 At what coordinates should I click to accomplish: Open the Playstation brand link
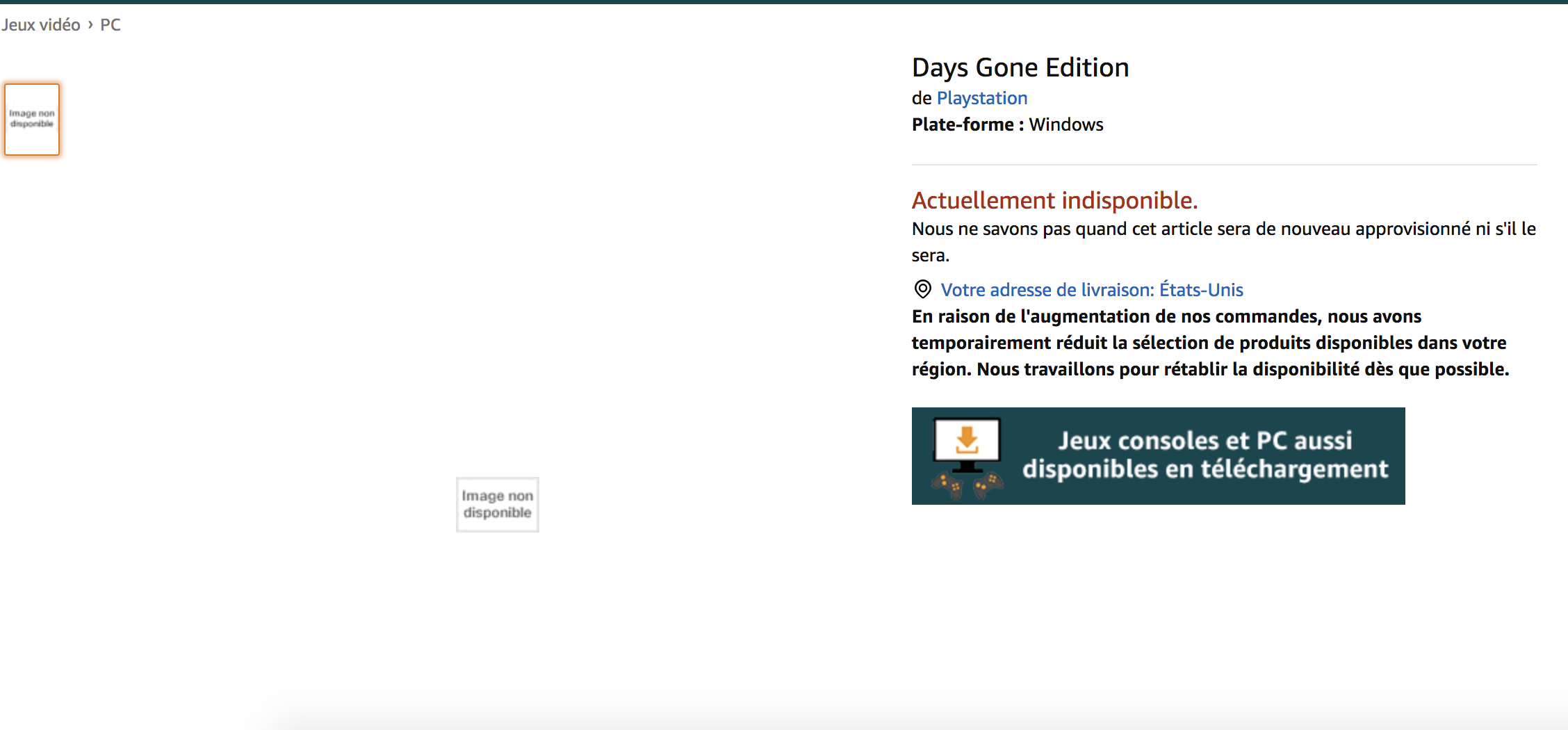981,98
